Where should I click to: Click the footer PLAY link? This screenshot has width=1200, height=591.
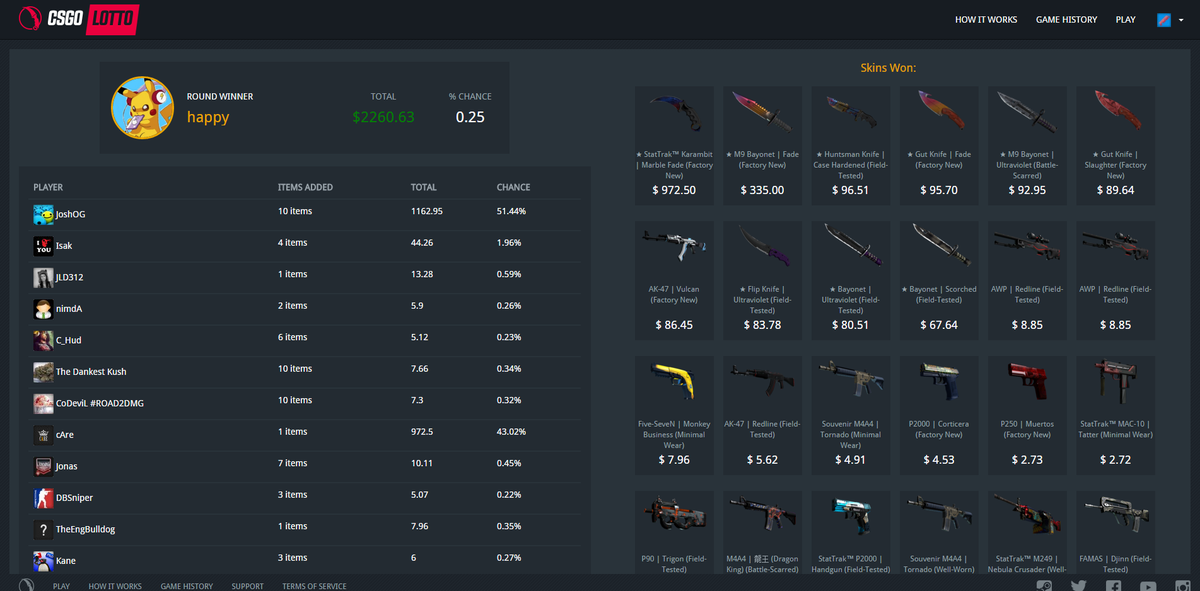tap(61, 586)
